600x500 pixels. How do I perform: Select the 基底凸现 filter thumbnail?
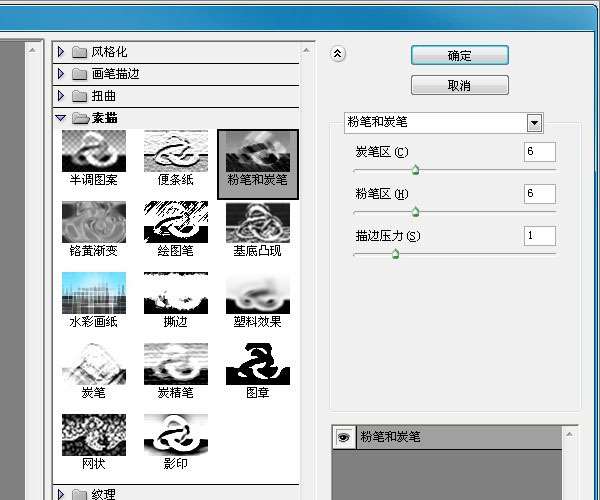click(x=258, y=223)
